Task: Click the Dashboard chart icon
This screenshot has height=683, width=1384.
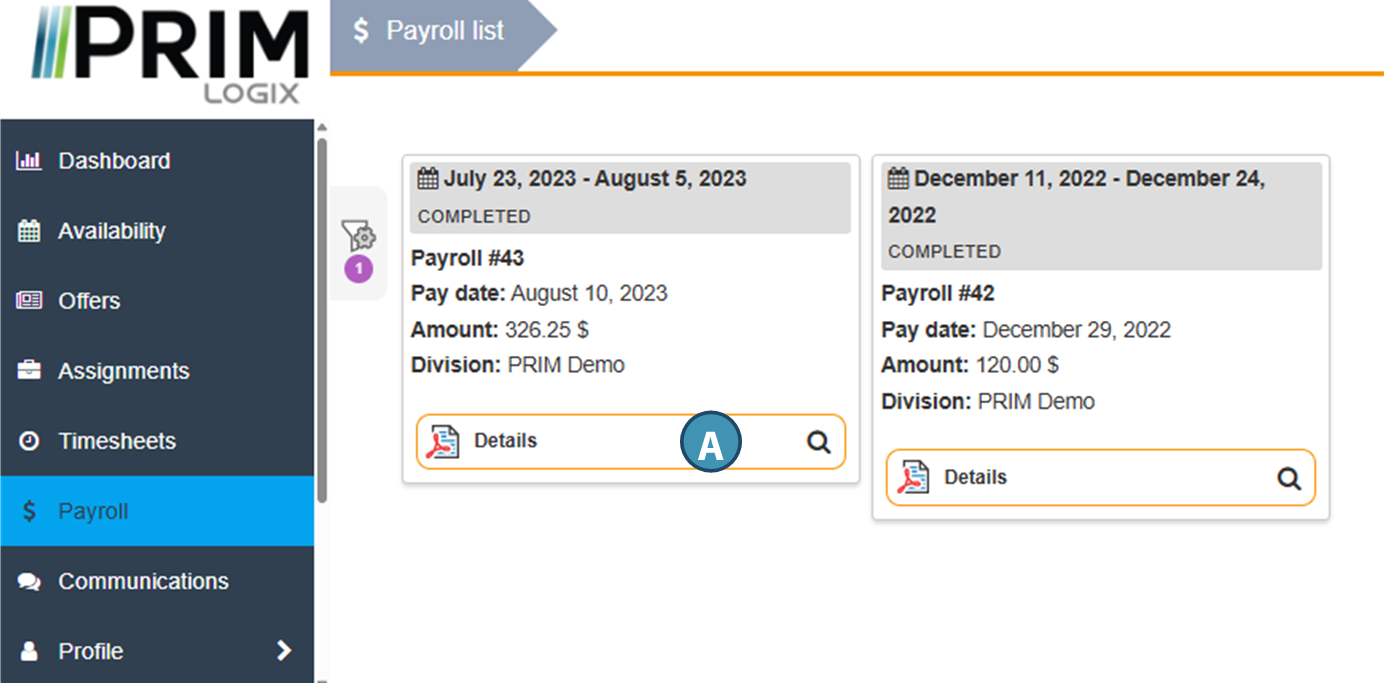Action: [29, 161]
